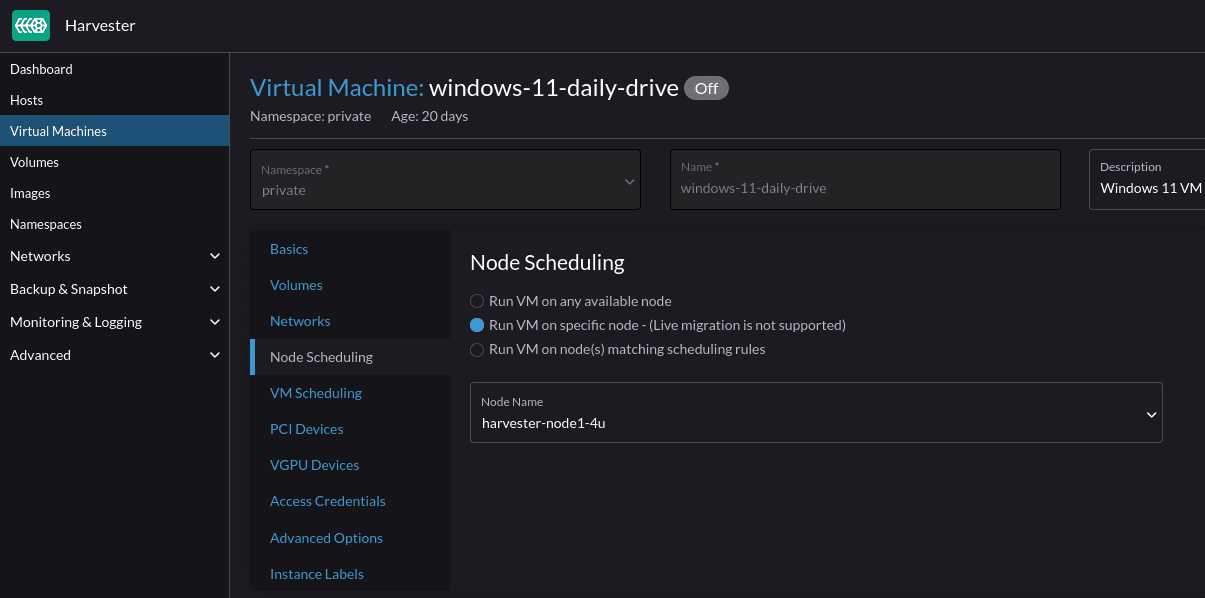Viewport: 1205px width, 598px height.
Task: Open the VGPU Devices tab
Action: click(314, 464)
